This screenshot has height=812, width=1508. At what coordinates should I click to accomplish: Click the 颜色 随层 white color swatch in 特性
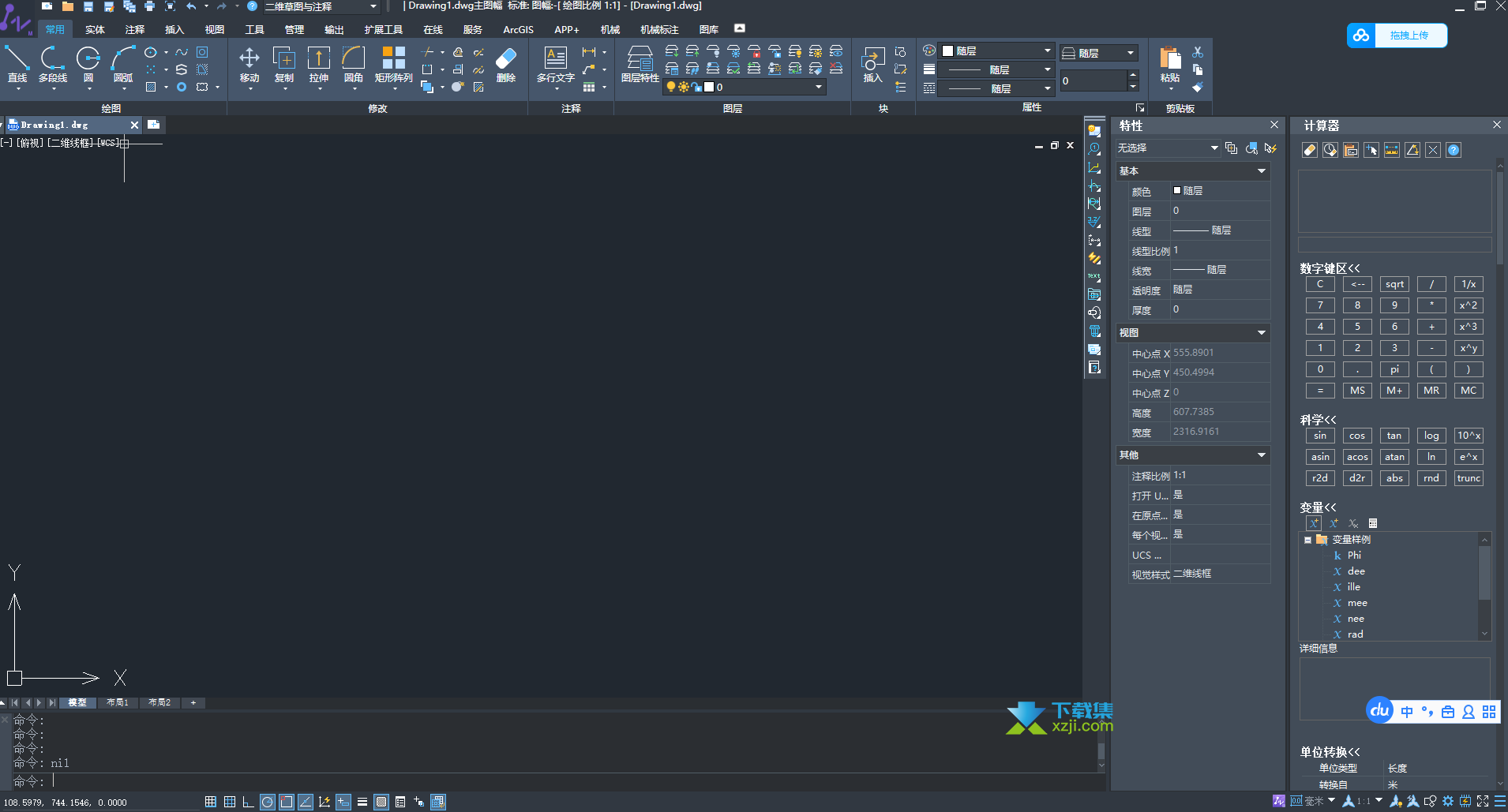point(1177,190)
